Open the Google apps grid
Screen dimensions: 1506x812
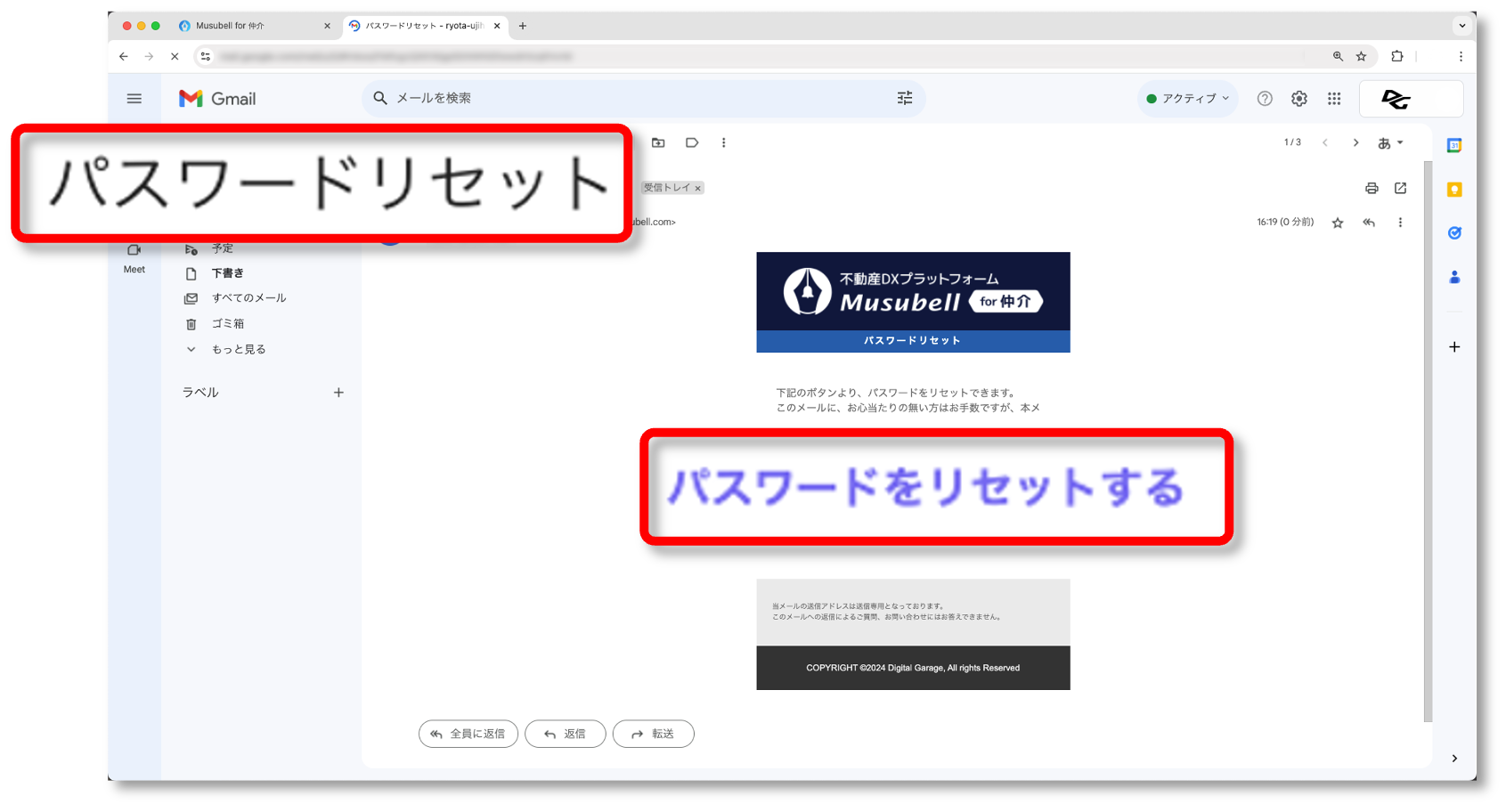pyautogui.click(x=1334, y=99)
